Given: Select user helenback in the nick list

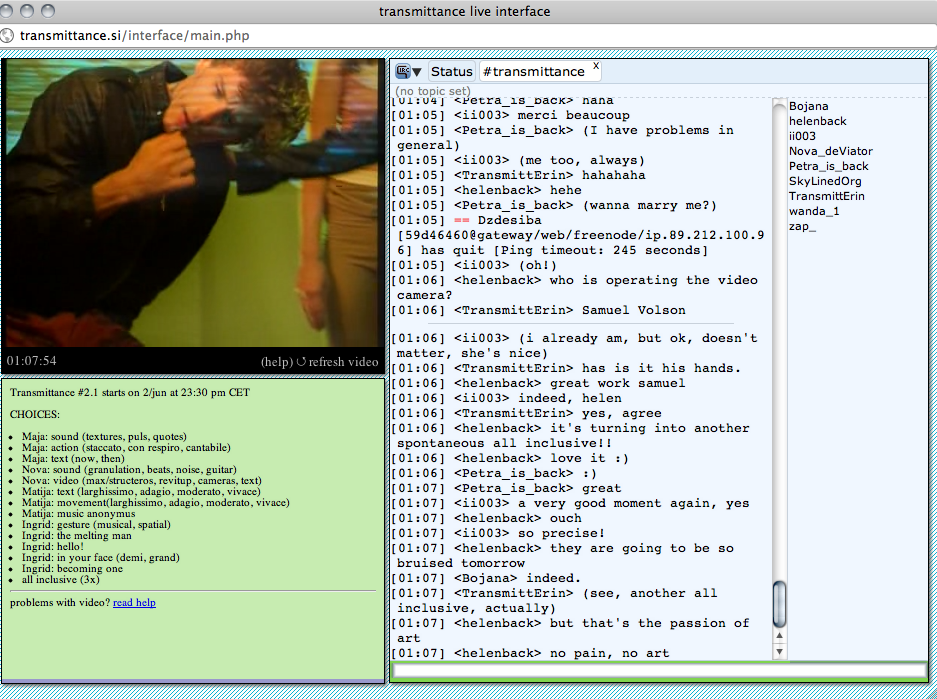Looking at the screenshot, I should [x=817, y=121].
